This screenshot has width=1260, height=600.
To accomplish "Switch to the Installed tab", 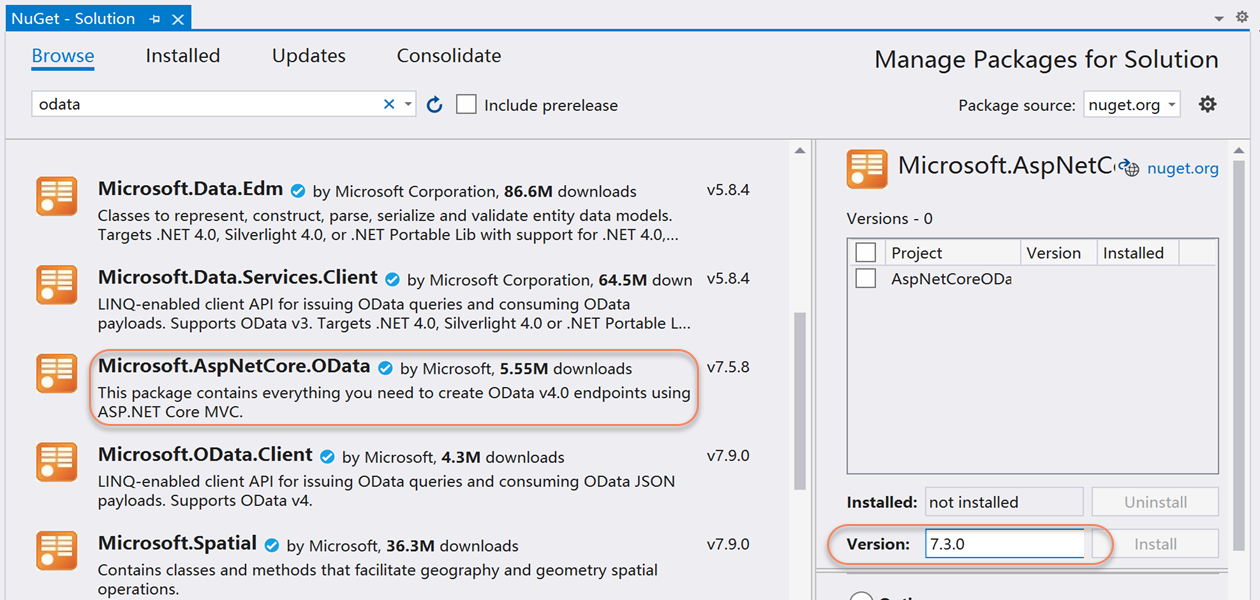I will [183, 56].
